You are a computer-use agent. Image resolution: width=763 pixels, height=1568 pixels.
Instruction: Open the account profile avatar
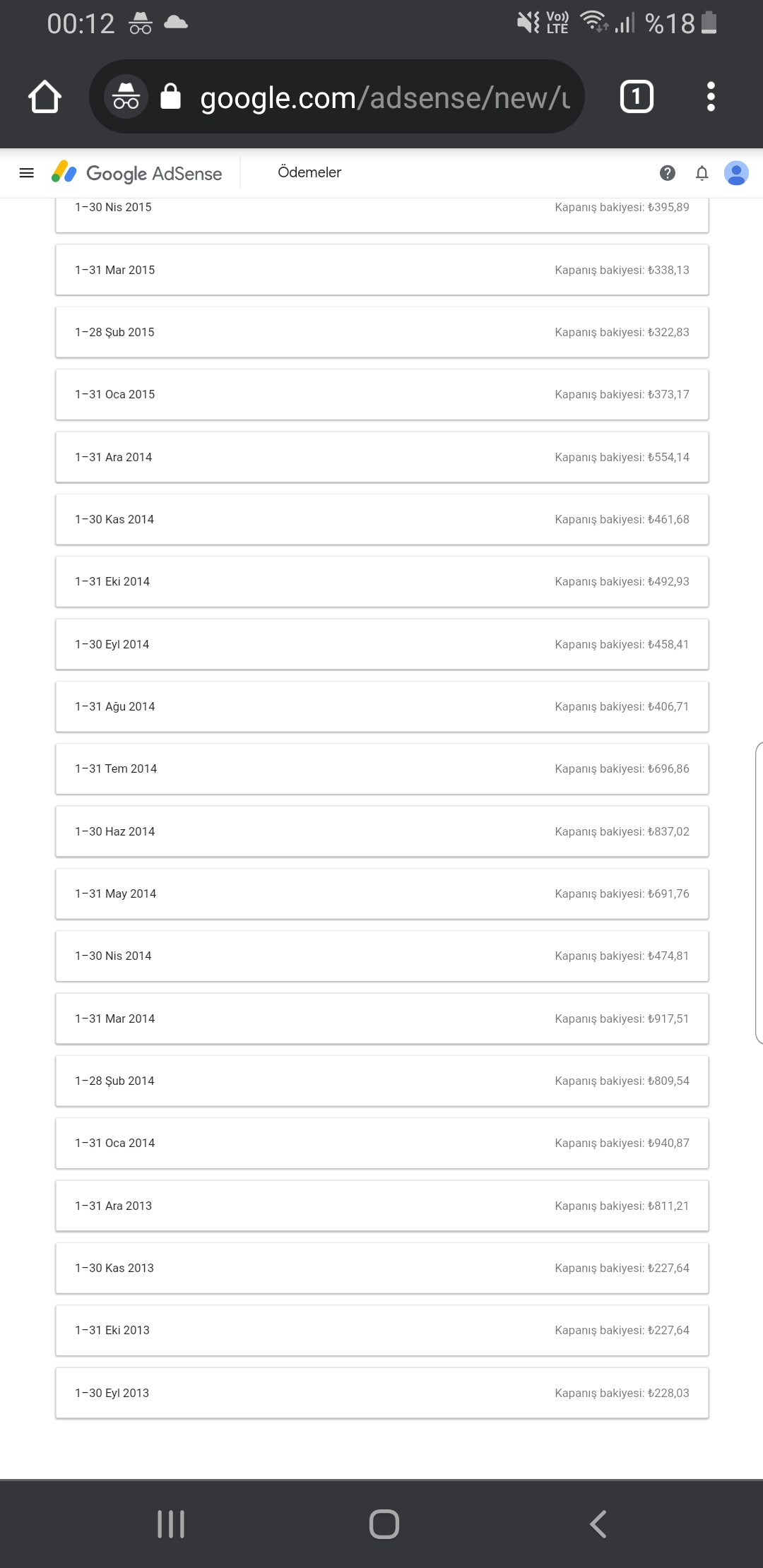click(x=736, y=173)
